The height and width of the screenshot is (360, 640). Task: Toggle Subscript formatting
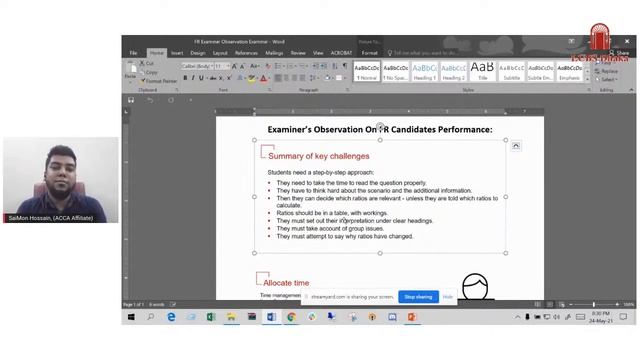(221, 78)
